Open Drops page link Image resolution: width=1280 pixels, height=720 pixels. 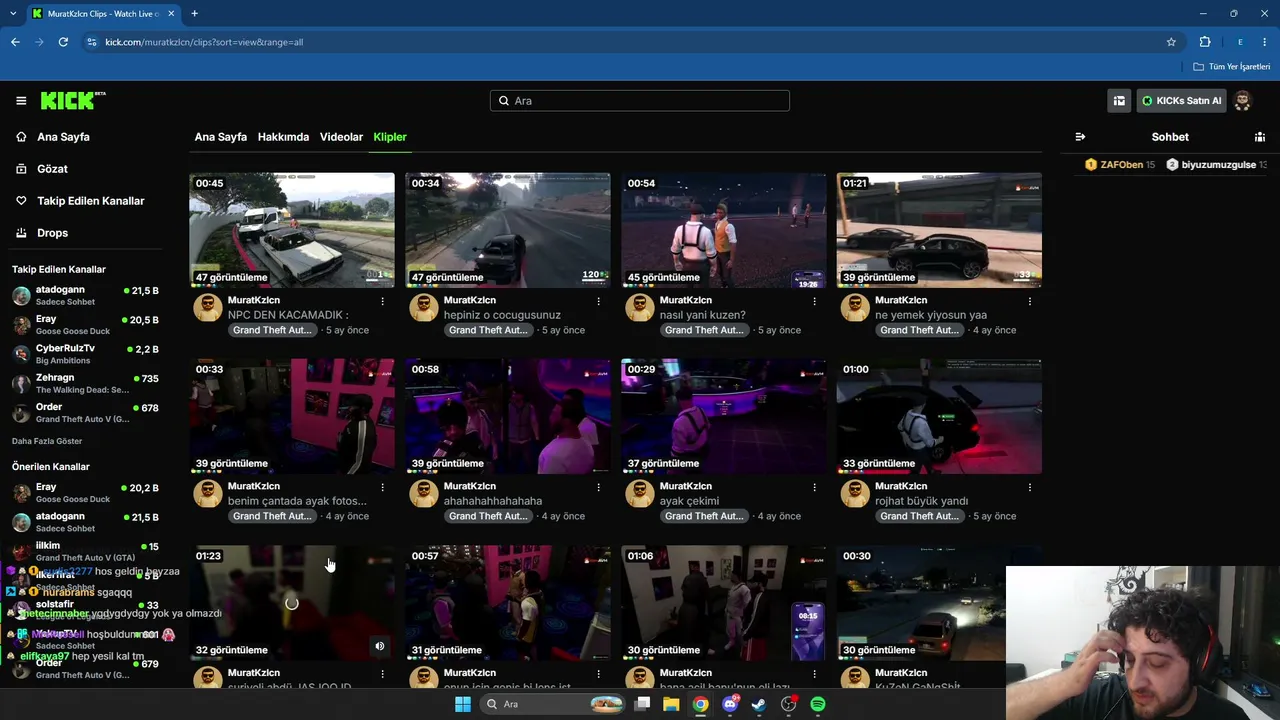(x=52, y=233)
